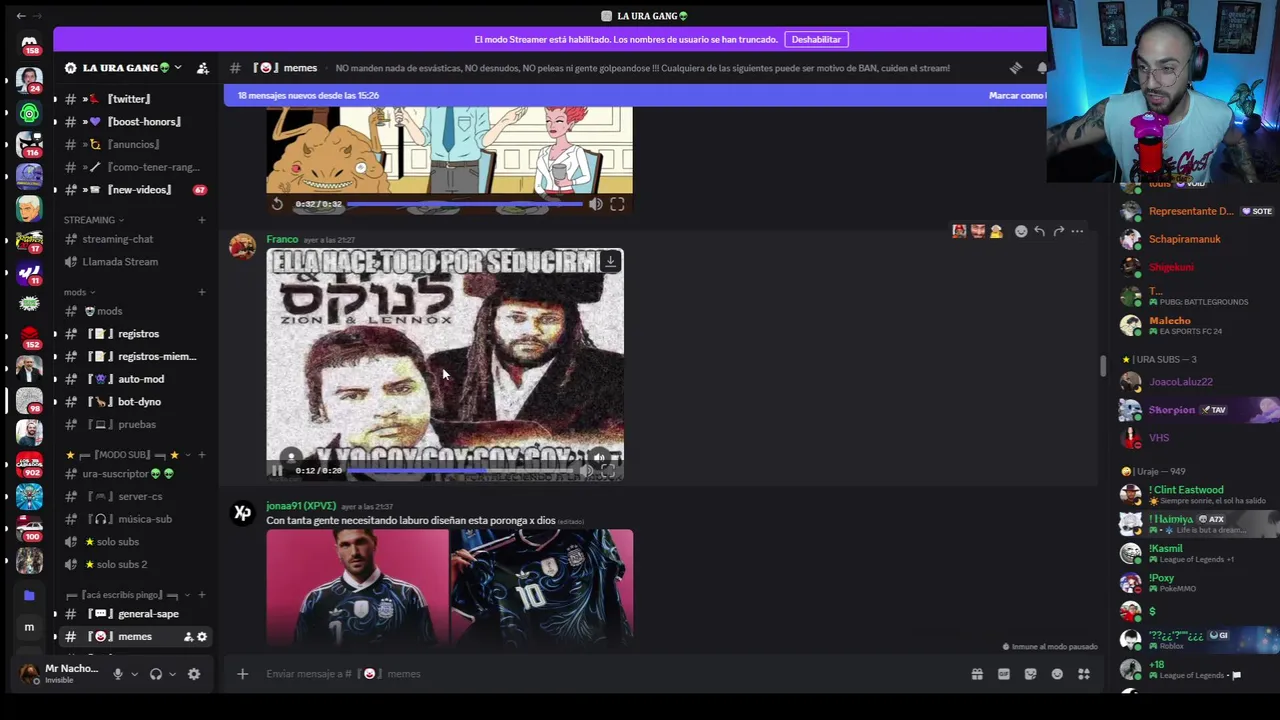Click Deshabilitar streamer mode button
The height and width of the screenshot is (720, 1280).
[816, 39]
